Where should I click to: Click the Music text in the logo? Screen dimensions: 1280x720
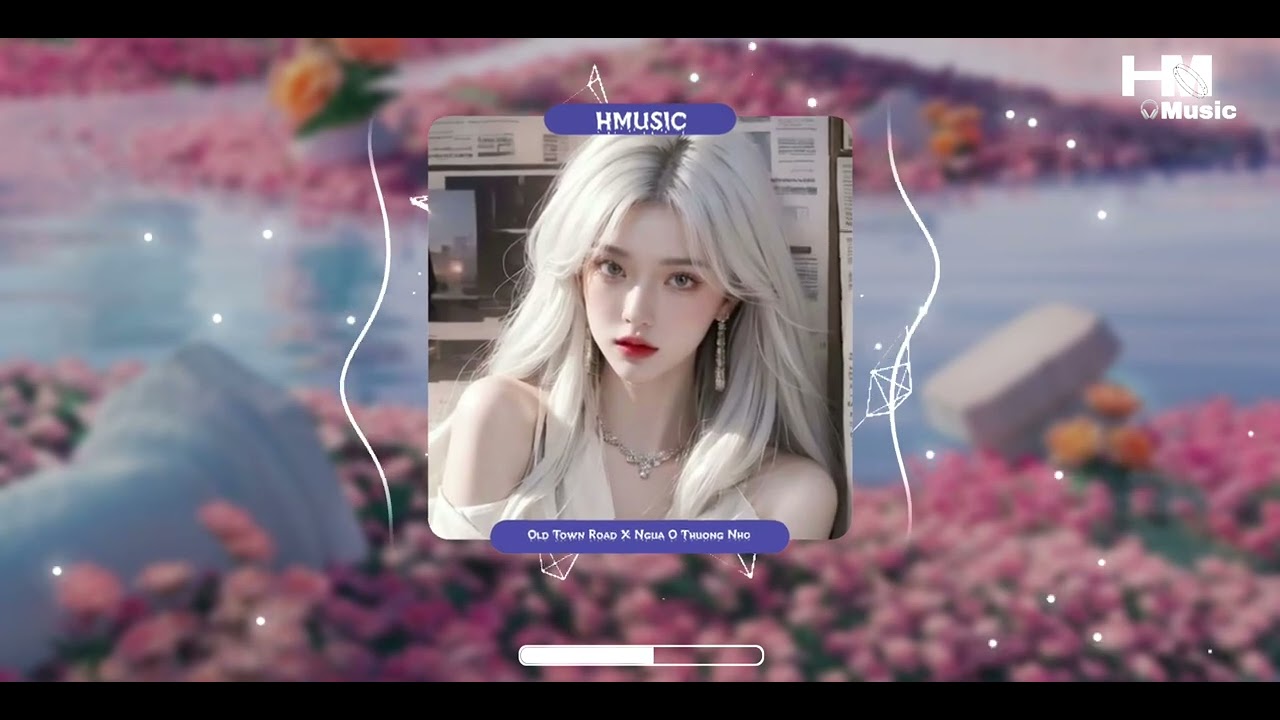pyautogui.click(x=1199, y=110)
